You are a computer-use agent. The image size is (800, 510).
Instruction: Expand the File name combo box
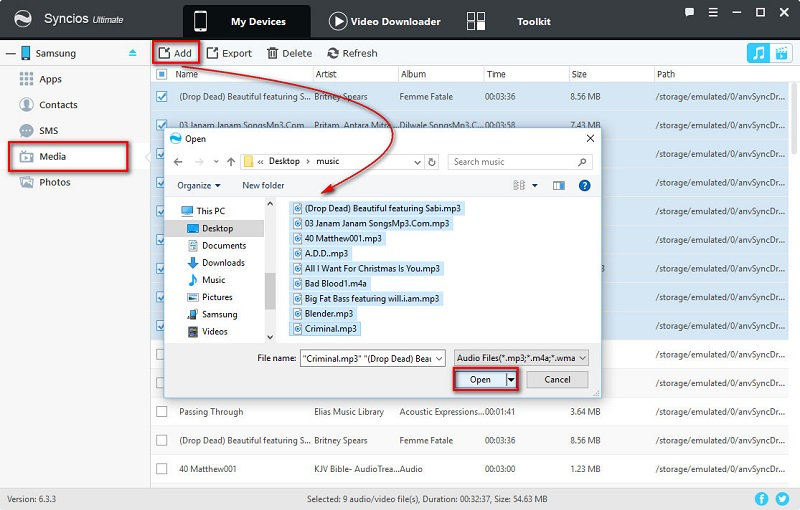point(439,359)
